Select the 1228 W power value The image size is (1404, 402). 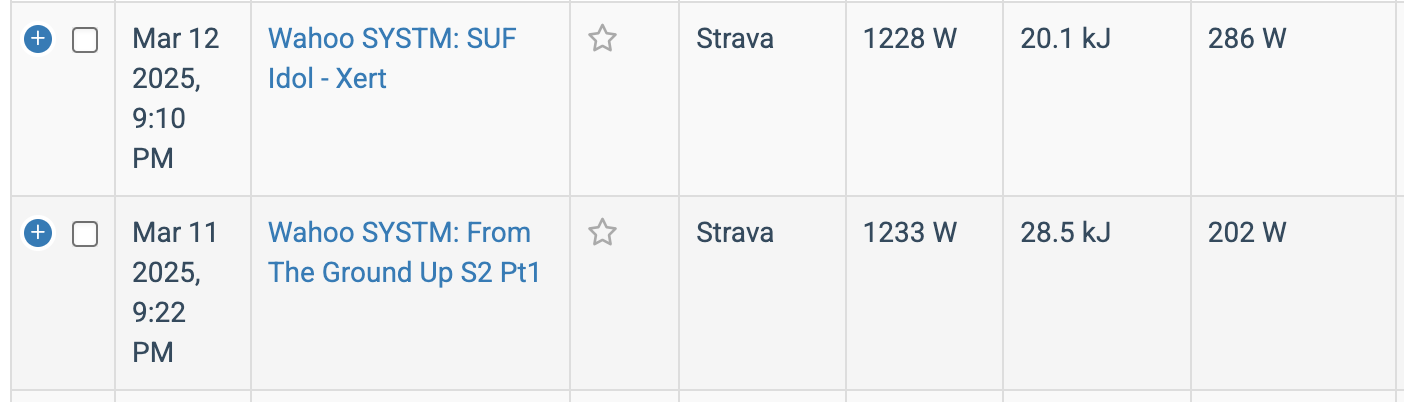910,39
